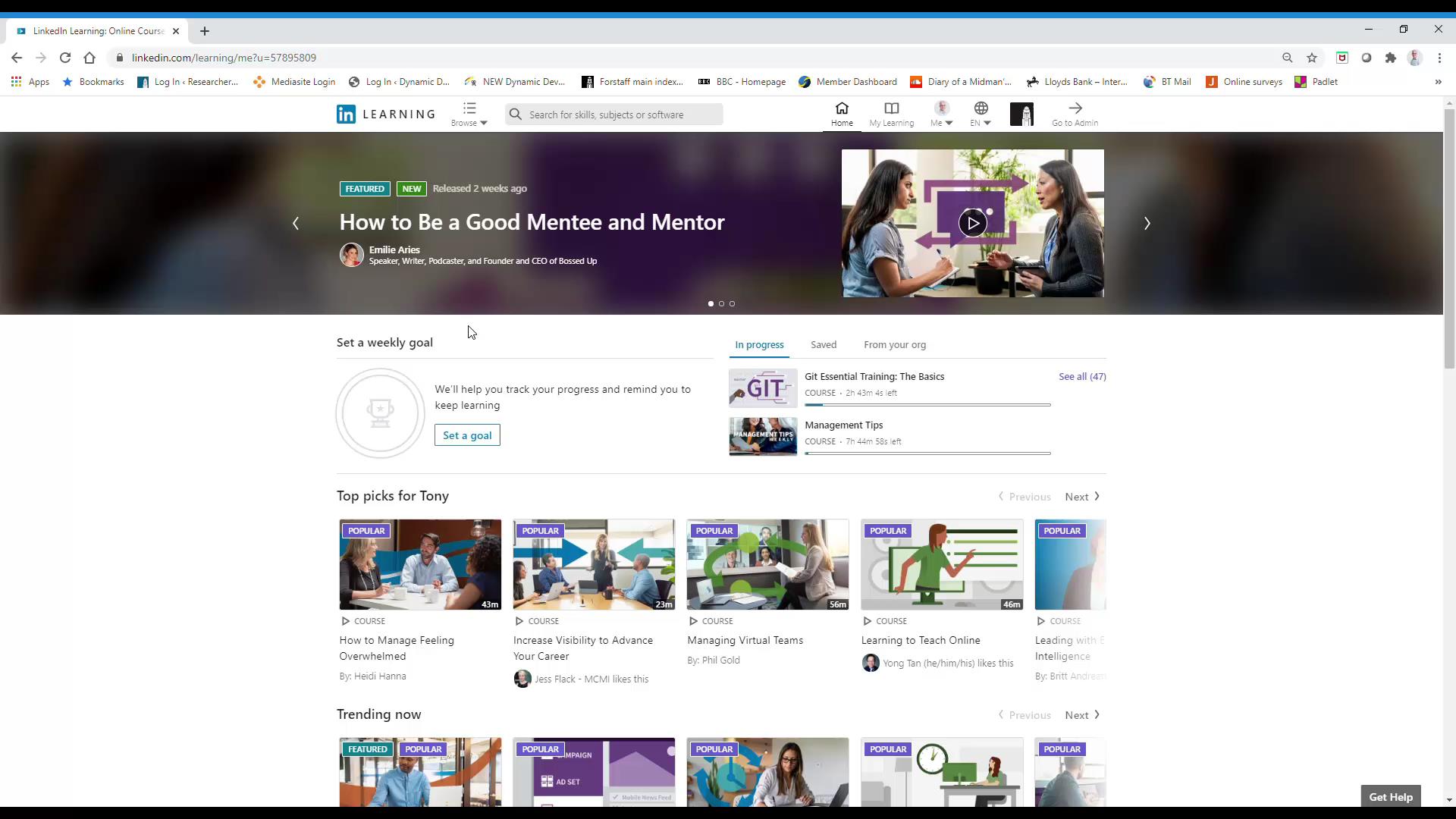Click the LinkedIn Learning logo
This screenshot has width=1456, height=819.
pyautogui.click(x=385, y=114)
